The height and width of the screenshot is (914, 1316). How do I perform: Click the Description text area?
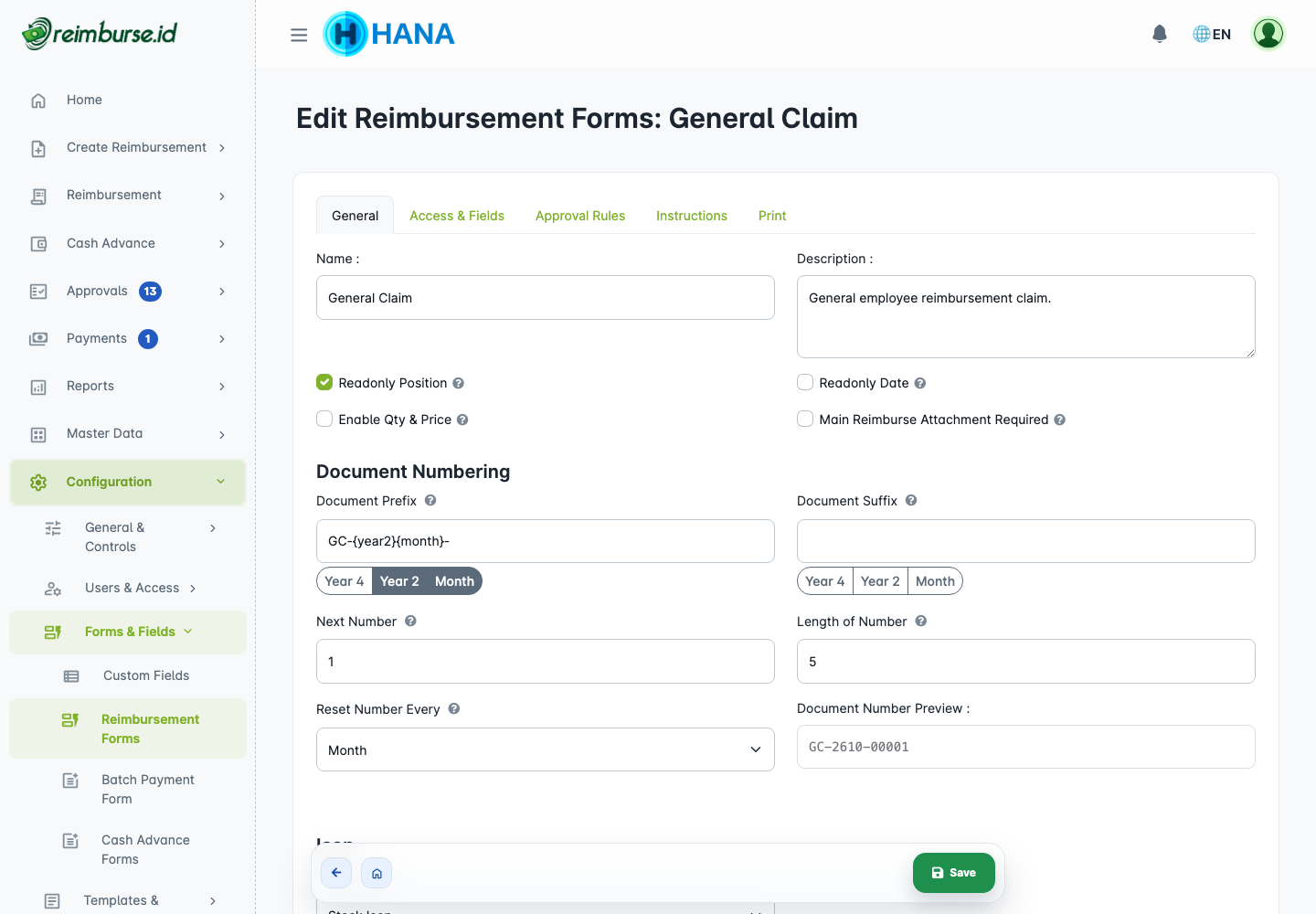click(1026, 316)
